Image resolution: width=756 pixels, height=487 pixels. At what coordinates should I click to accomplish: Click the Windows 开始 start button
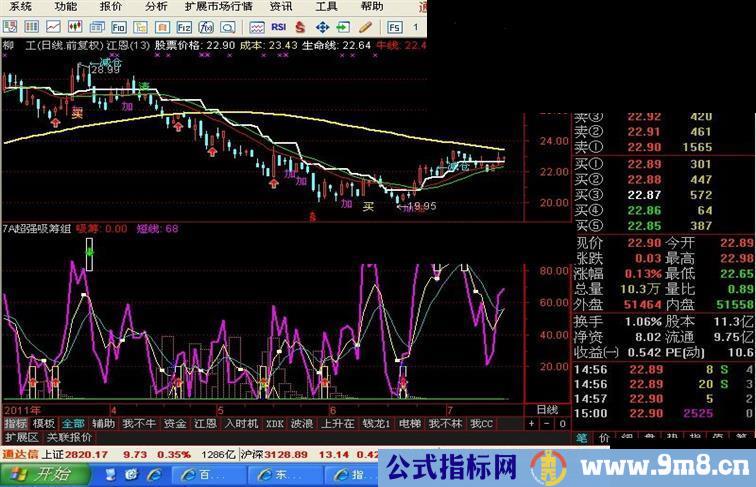(45, 474)
